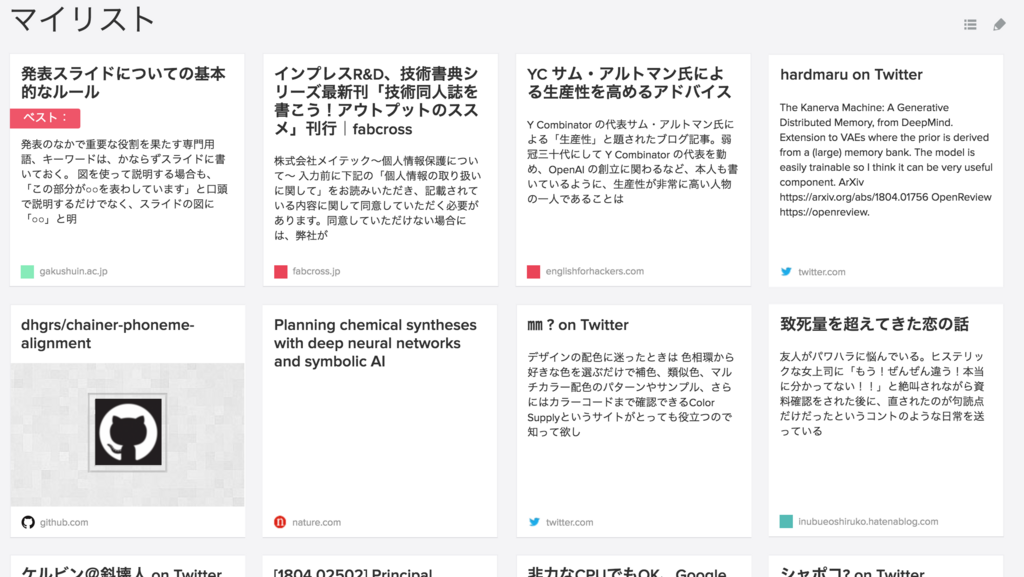This screenshot has width=1024, height=577.
Task: Open dhgrs/chainer-phoneme-alignment title
Action: 108,334
